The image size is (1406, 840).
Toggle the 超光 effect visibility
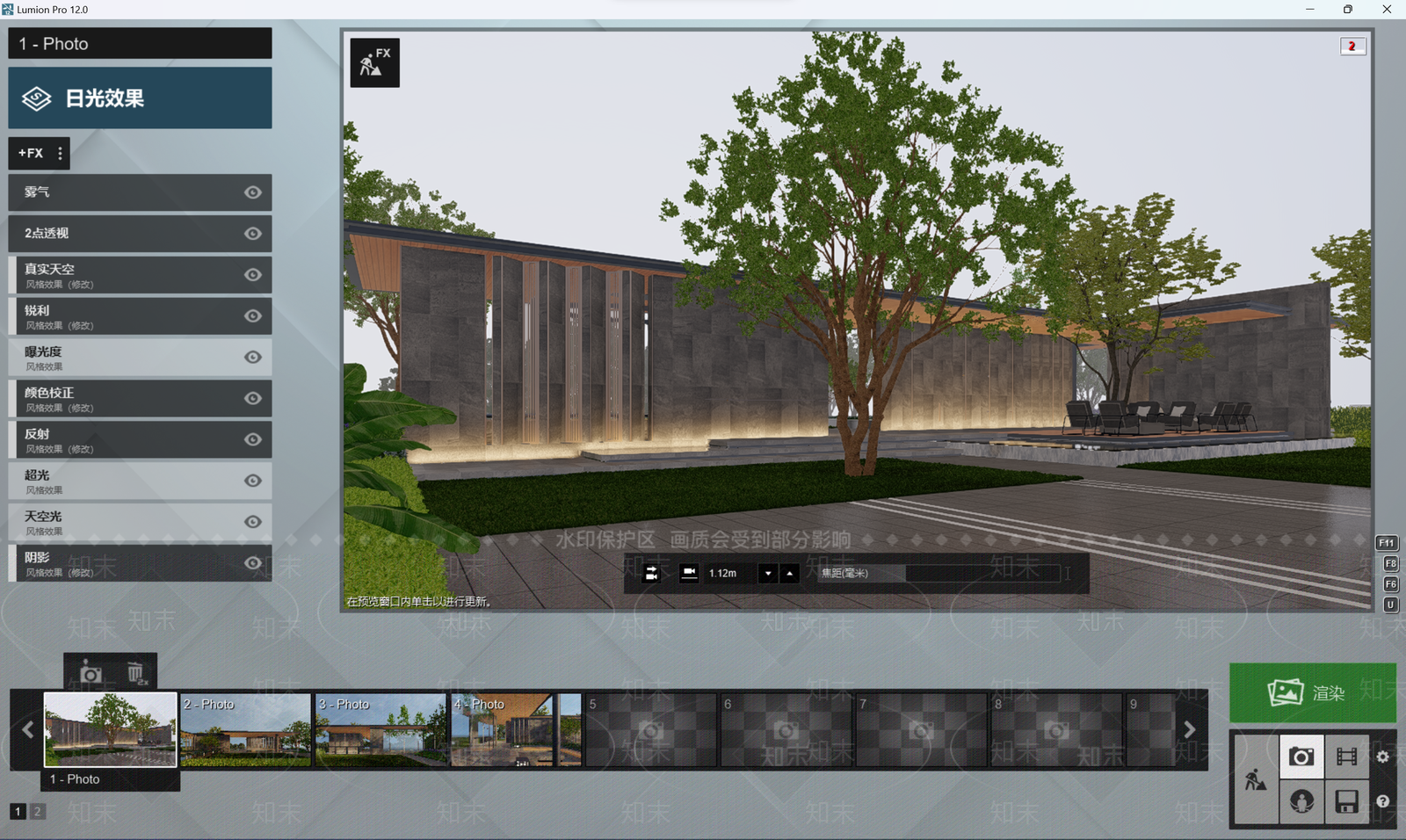point(253,481)
